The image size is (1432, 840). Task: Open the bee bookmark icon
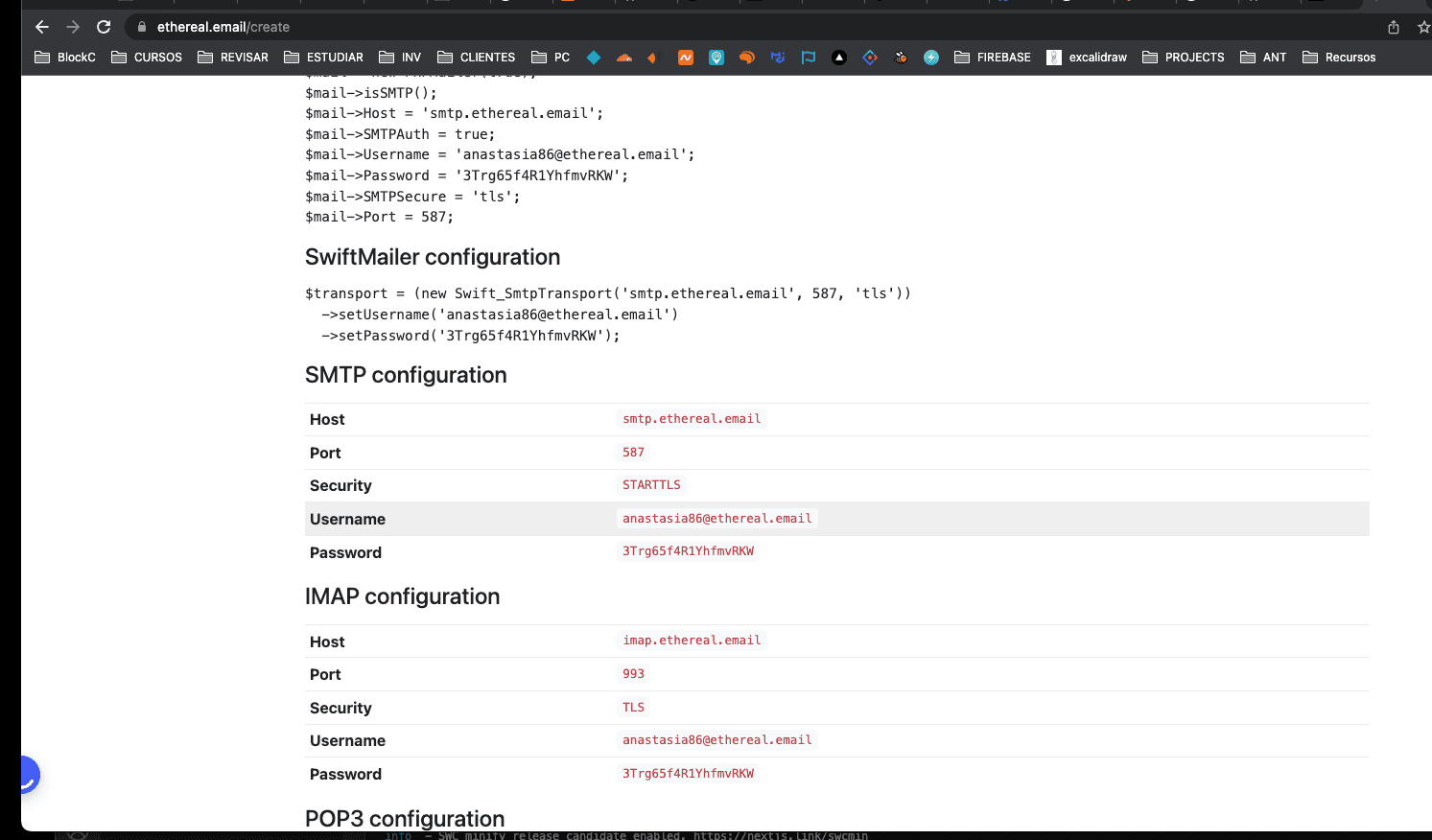pyautogui.click(x=901, y=58)
